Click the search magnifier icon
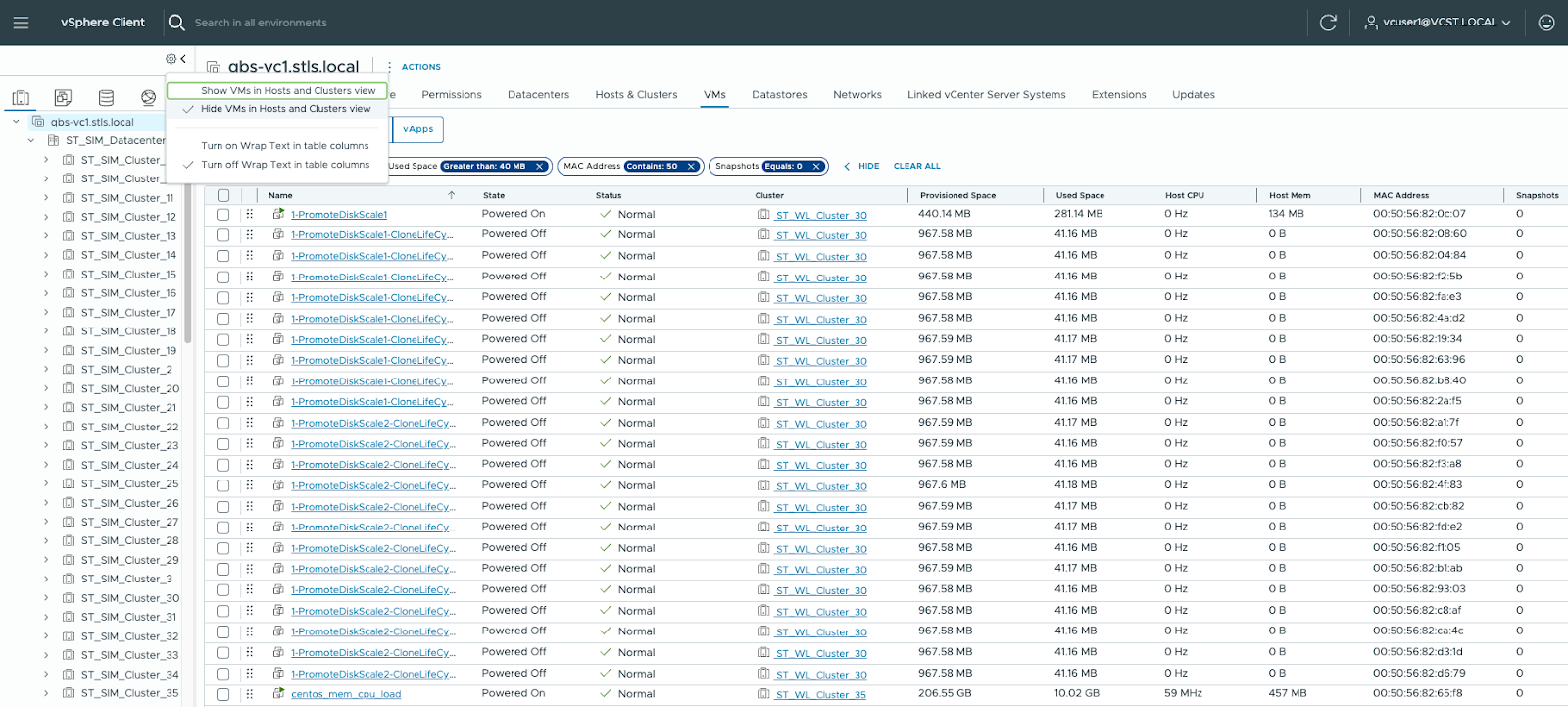 pos(176,23)
